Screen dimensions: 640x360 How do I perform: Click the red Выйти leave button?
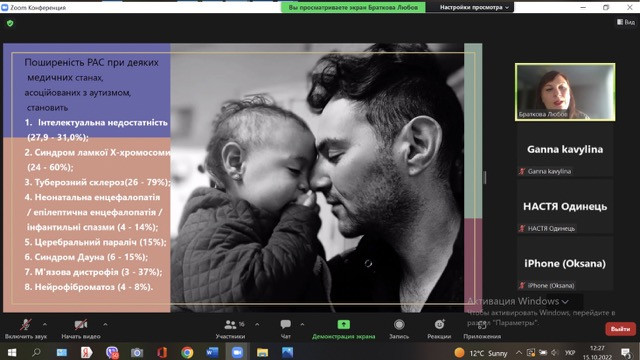pyautogui.click(x=620, y=329)
